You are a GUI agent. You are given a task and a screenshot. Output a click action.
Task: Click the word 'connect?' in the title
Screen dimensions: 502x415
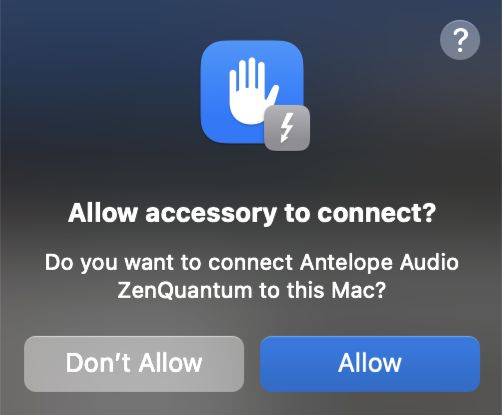(377, 213)
